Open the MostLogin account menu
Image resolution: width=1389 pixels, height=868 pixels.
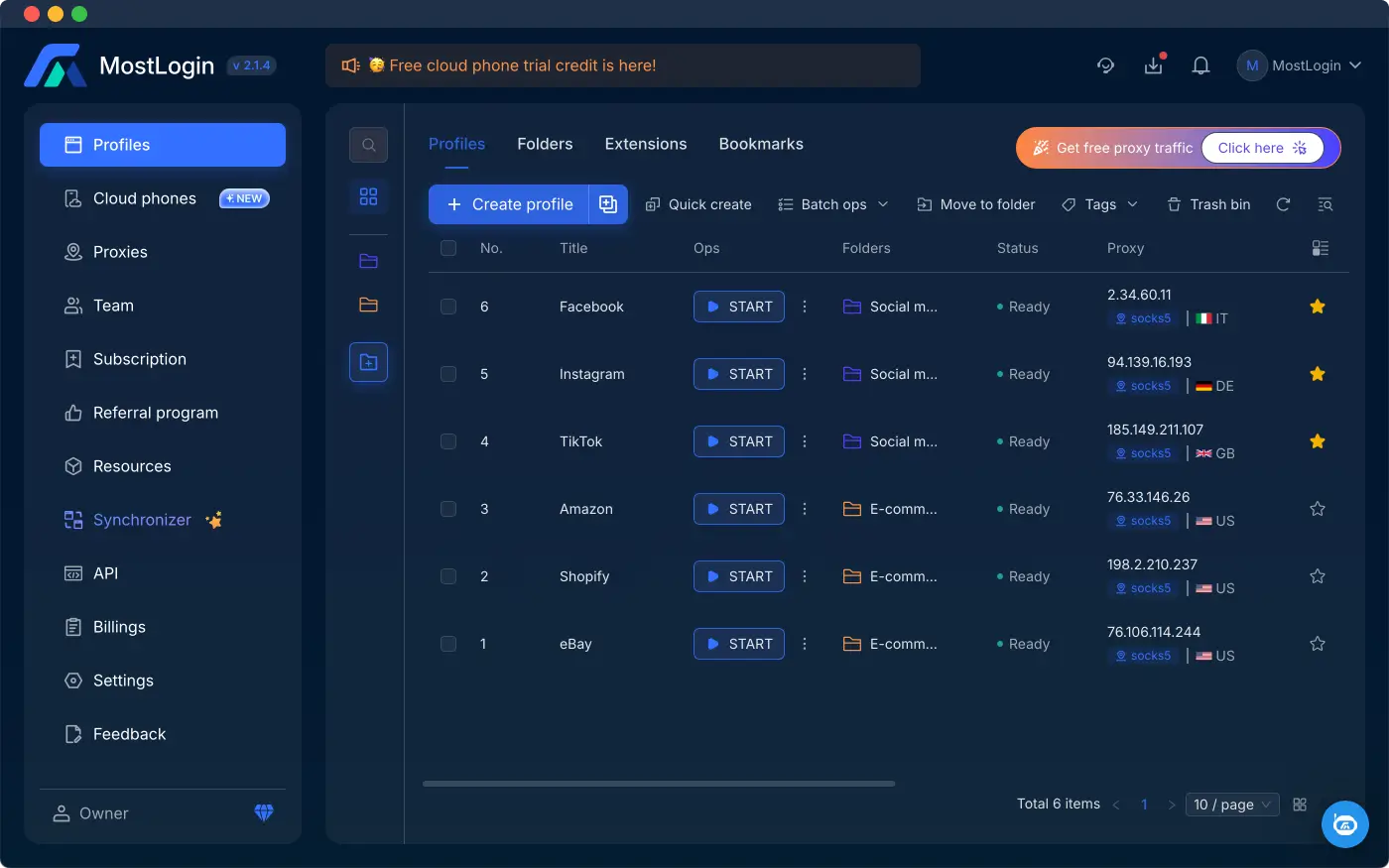1299,65
